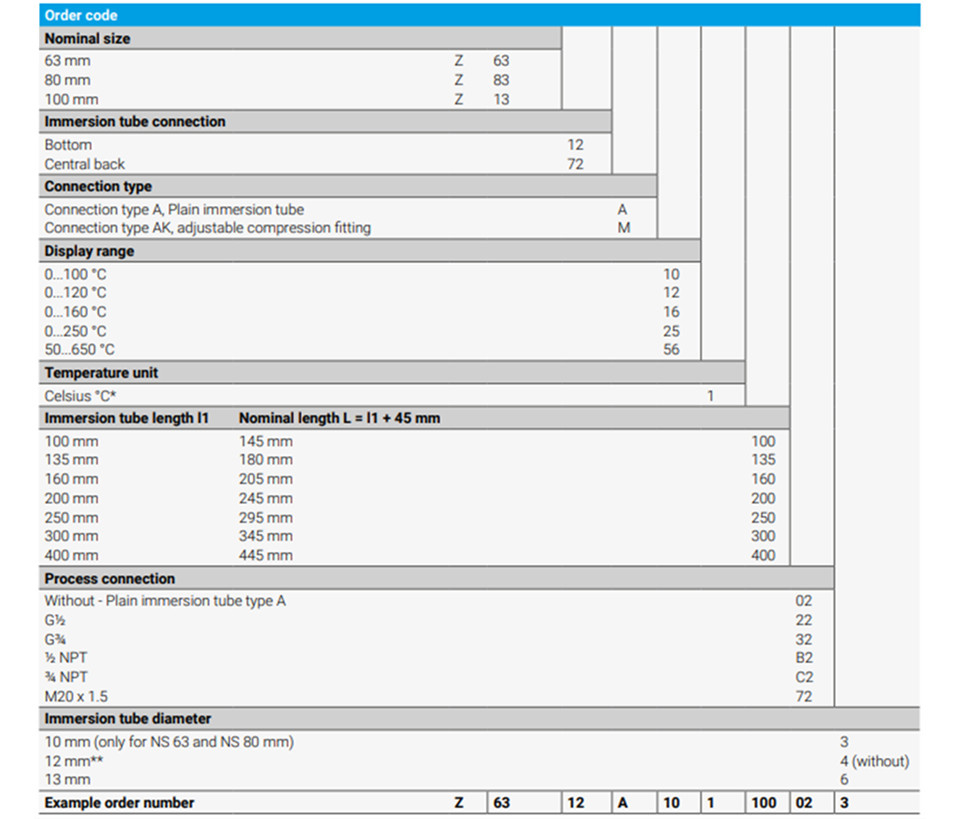Image resolution: width=960 pixels, height=819 pixels.
Task: Click code '72' beside Central back
Action: (x=575, y=164)
